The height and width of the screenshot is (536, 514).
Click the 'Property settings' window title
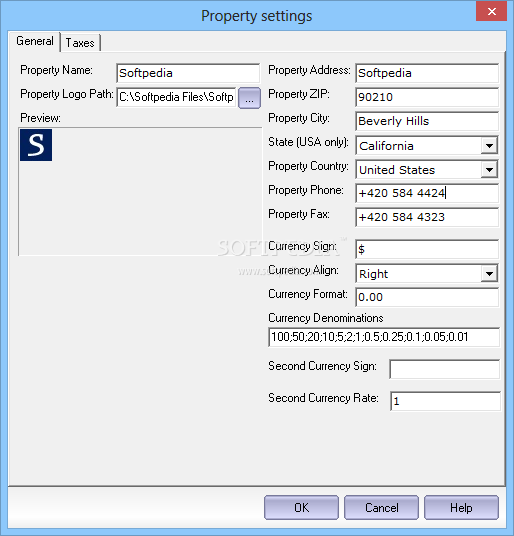click(x=257, y=16)
